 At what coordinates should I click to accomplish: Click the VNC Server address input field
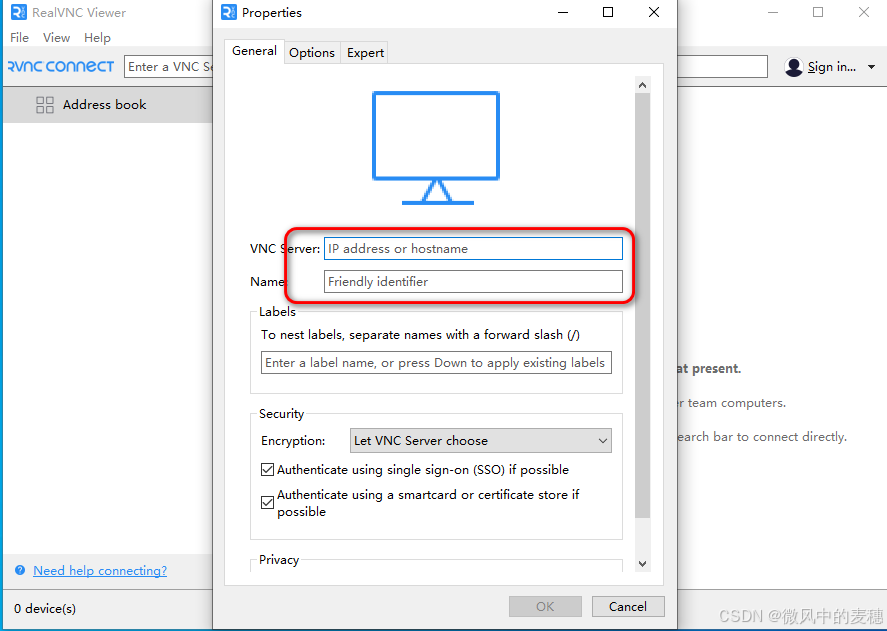473,248
